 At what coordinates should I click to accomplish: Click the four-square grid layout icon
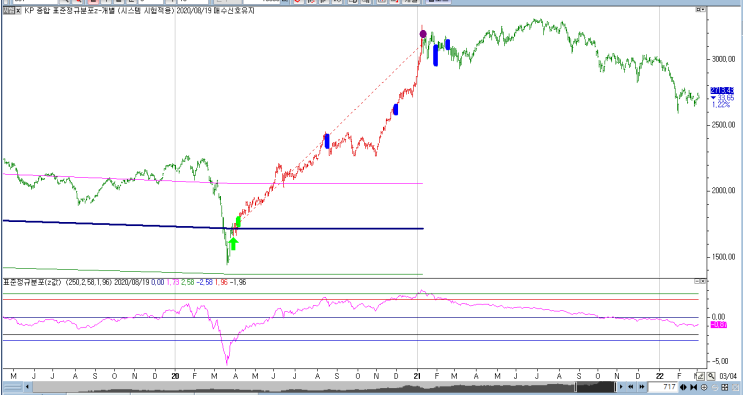[x=725, y=387]
